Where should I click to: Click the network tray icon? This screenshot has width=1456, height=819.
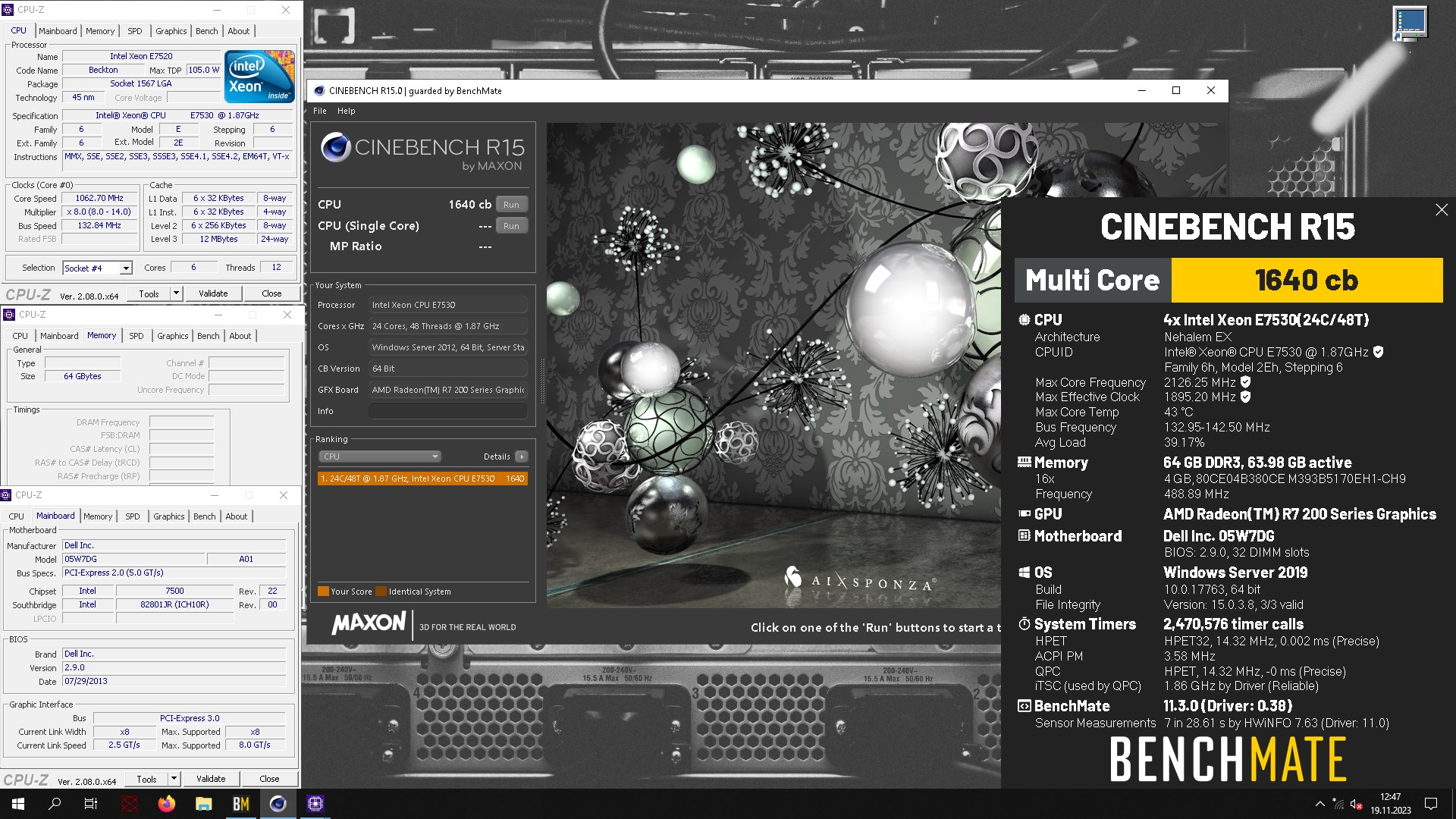[x=1339, y=805]
